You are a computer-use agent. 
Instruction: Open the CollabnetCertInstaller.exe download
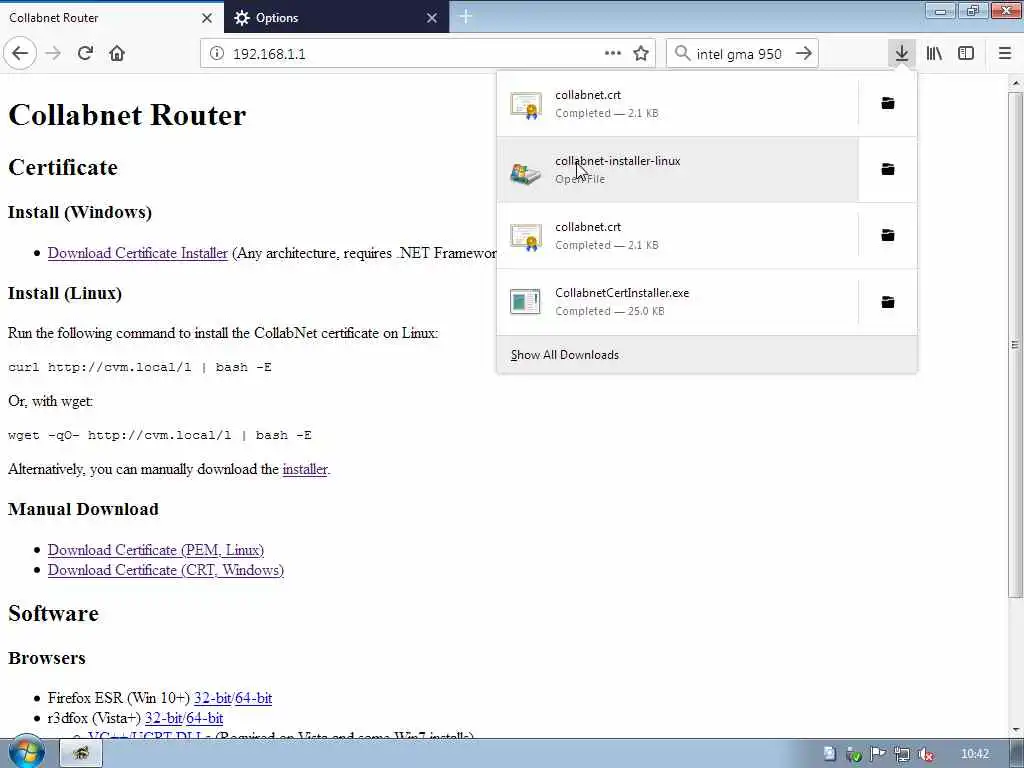coord(678,302)
